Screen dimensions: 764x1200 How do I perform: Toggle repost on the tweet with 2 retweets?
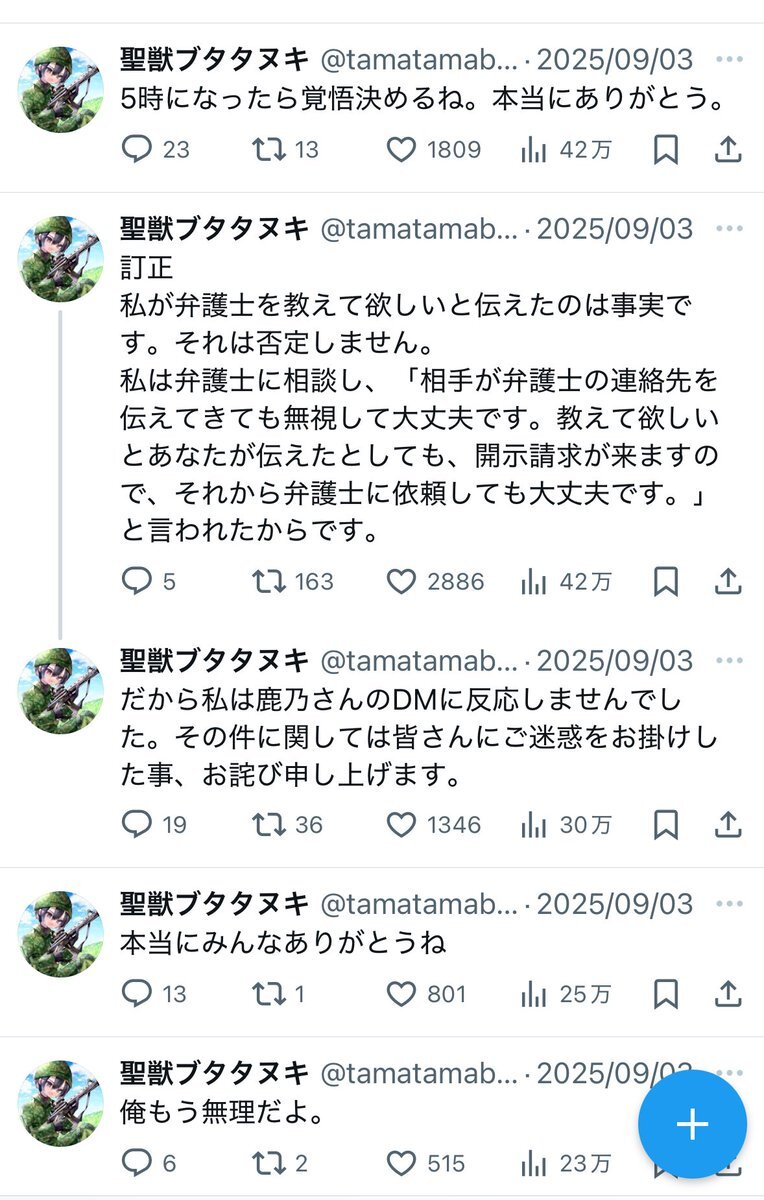click(x=267, y=1163)
